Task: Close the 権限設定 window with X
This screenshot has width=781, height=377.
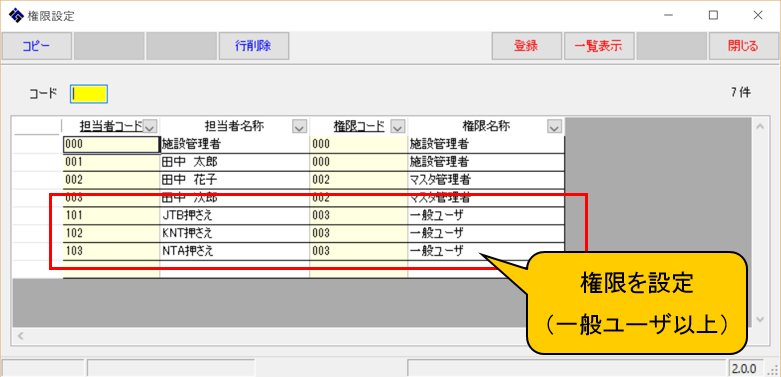Action: point(758,15)
